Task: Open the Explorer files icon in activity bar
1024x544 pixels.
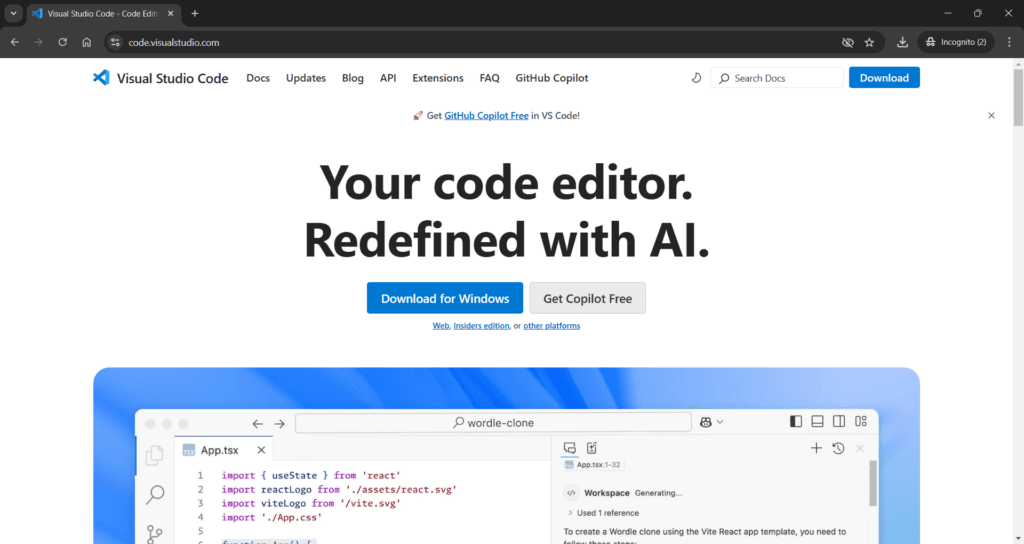Action: coord(155,455)
